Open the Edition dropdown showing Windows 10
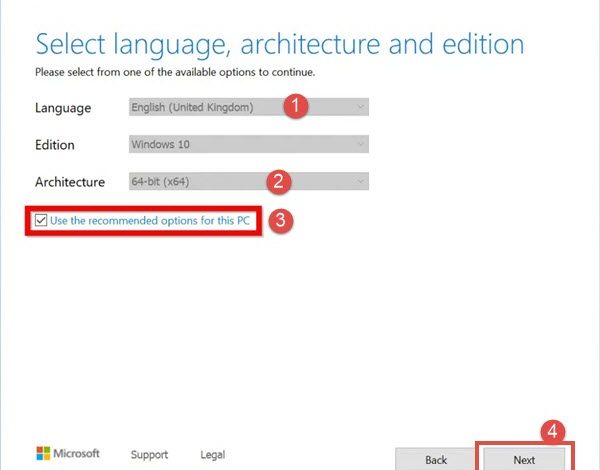 (x=249, y=144)
